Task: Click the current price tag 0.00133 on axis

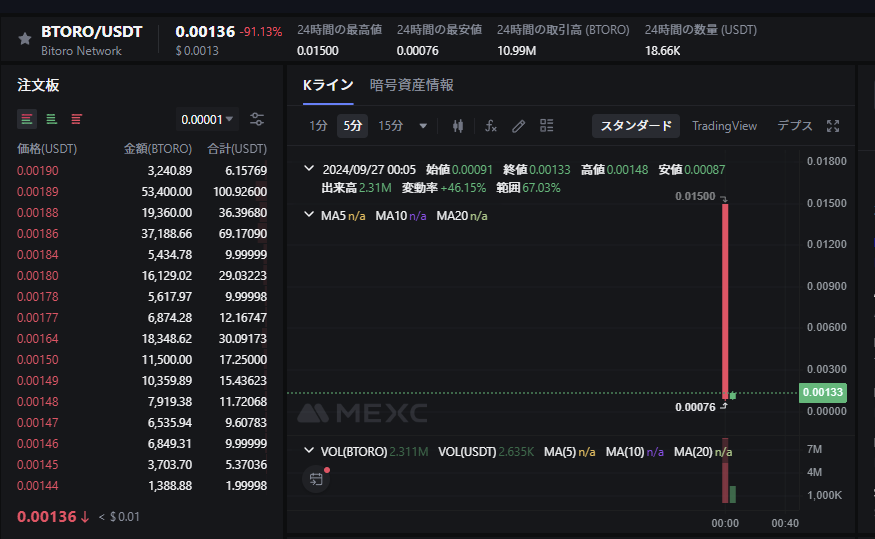Action: pyautogui.click(x=823, y=392)
